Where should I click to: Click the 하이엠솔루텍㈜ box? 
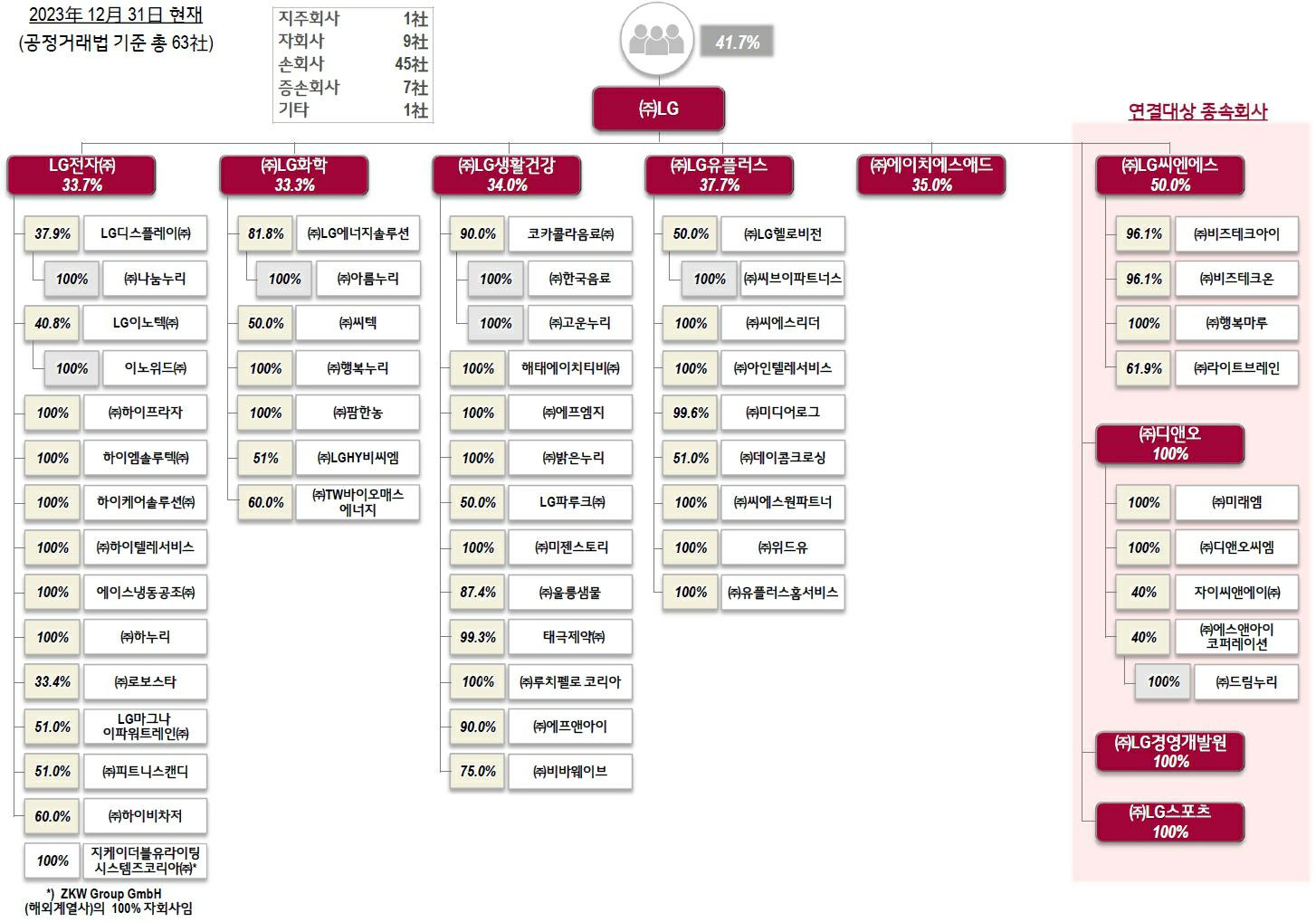(145, 458)
